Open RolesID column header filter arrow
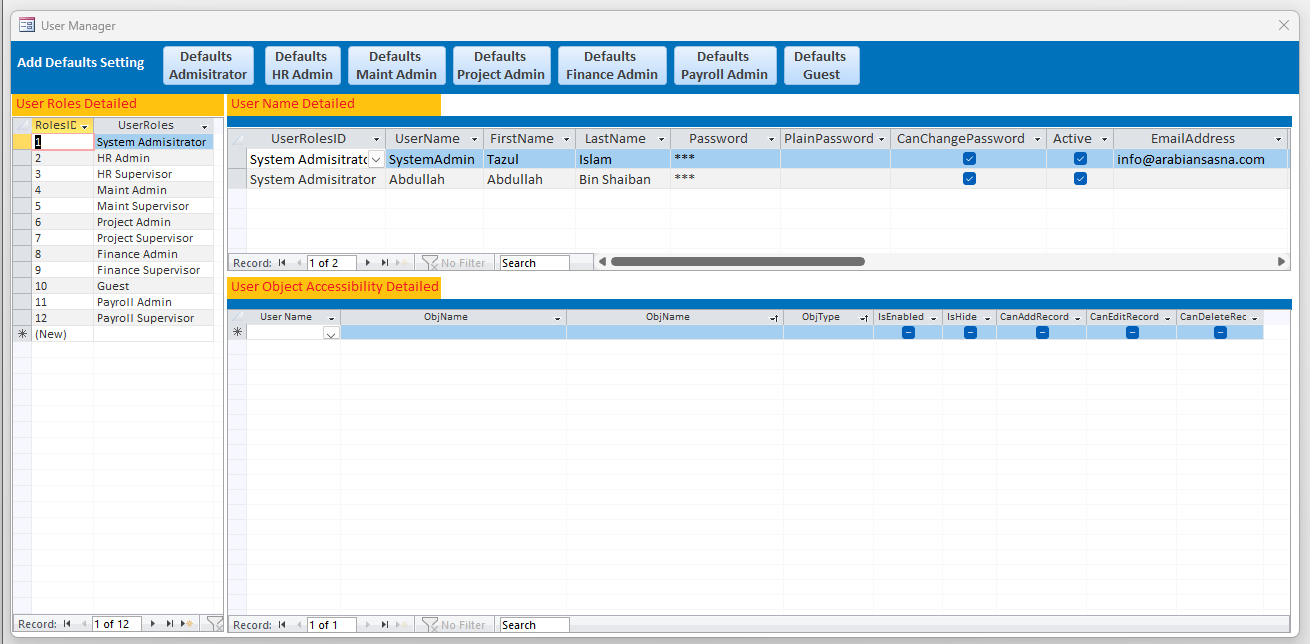This screenshot has height=644, width=1310. coord(85,126)
